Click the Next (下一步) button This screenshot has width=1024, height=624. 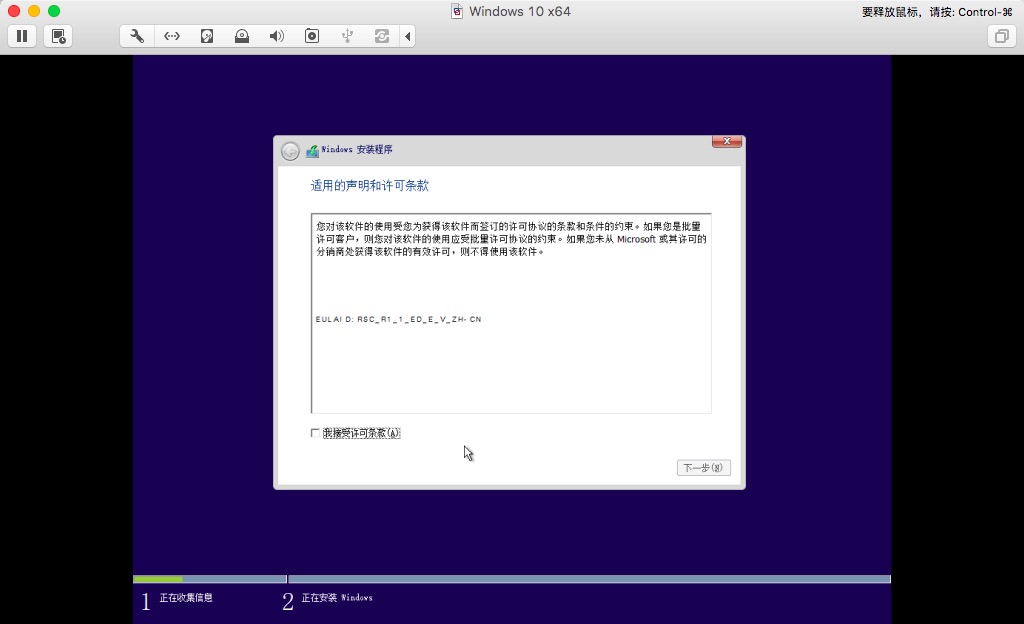tap(703, 467)
